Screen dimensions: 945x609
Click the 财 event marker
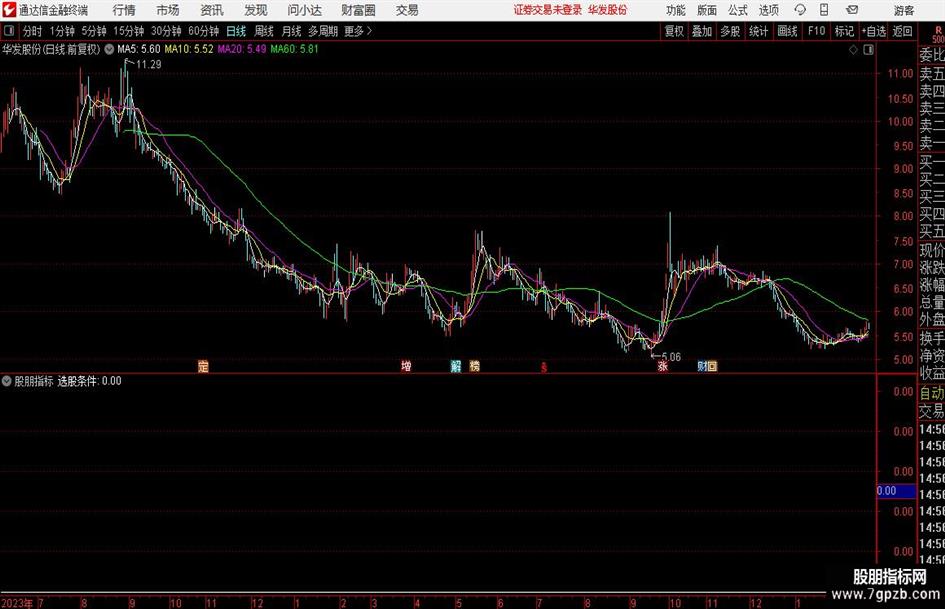(x=702, y=366)
